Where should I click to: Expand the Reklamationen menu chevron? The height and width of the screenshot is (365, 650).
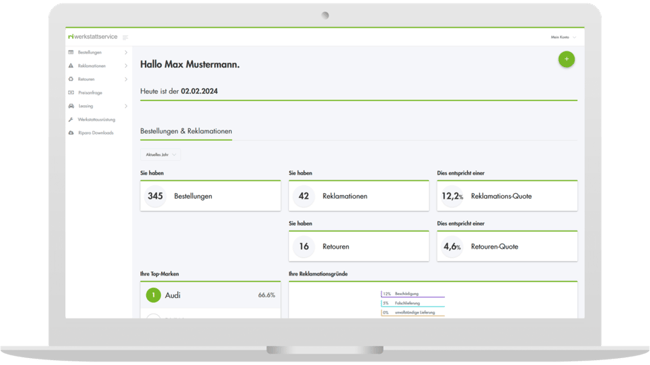[x=126, y=66]
